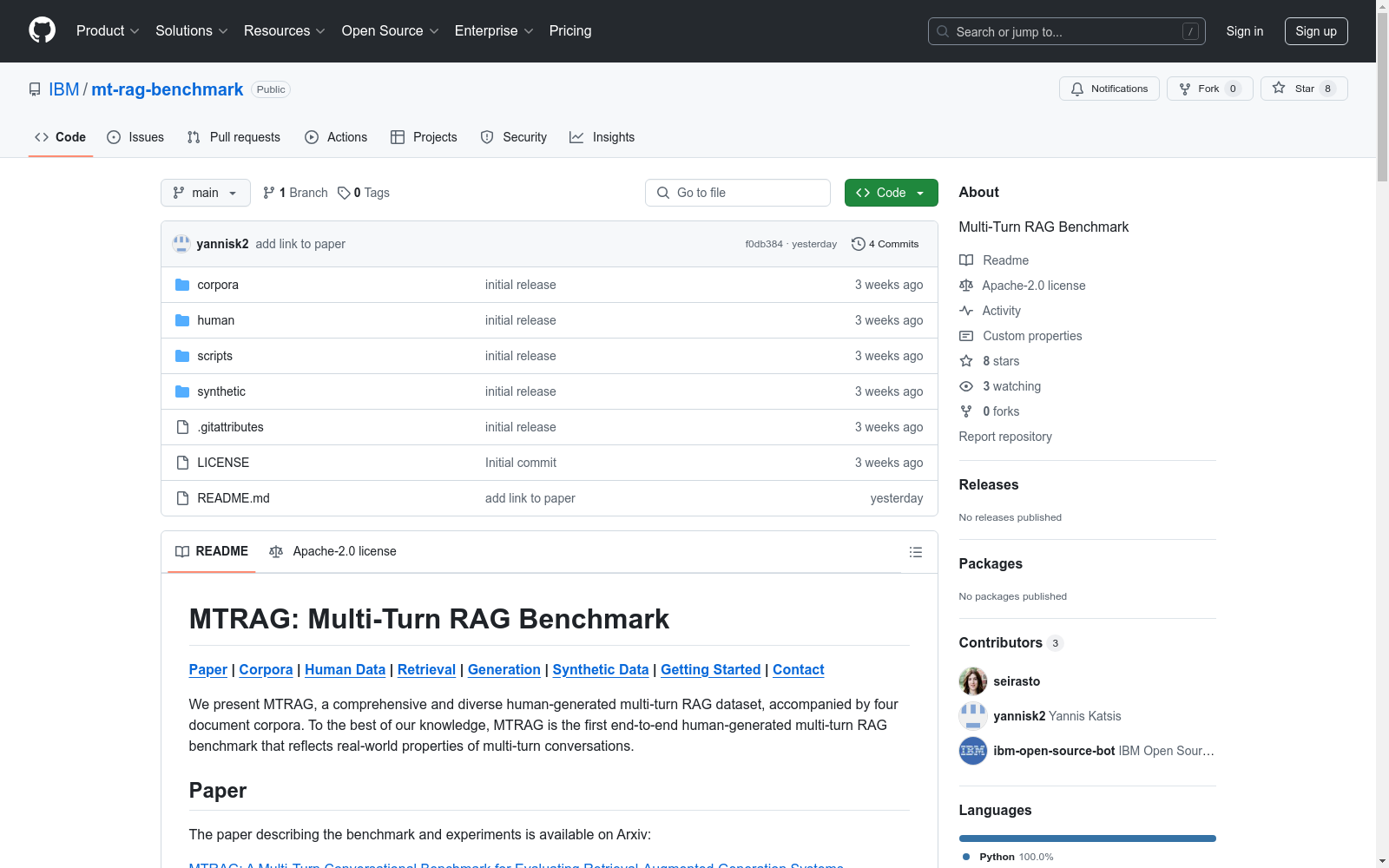Open the Projects tab
The image size is (1389, 868).
[424, 137]
